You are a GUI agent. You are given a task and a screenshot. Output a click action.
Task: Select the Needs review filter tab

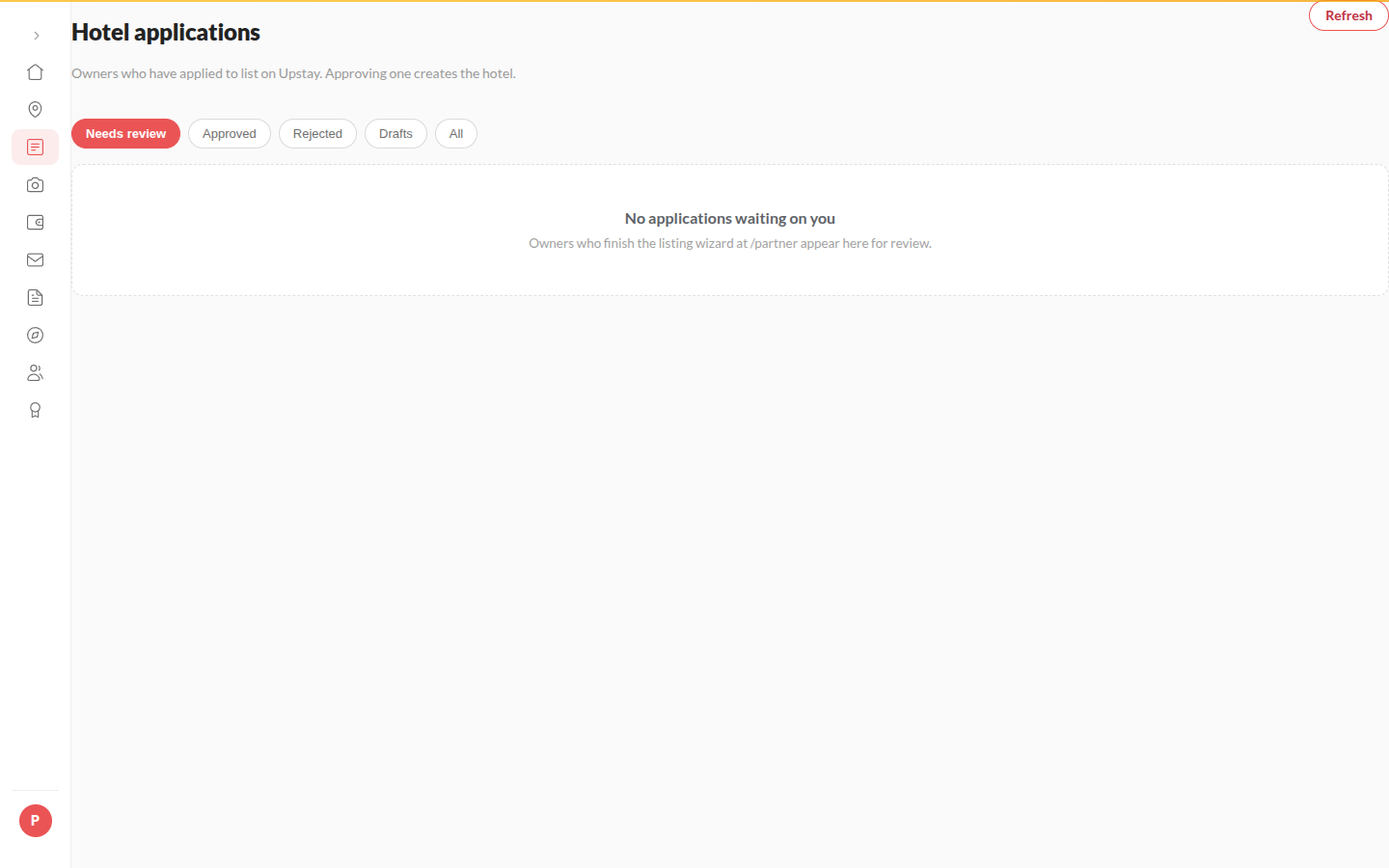pyautogui.click(x=125, y=134)
